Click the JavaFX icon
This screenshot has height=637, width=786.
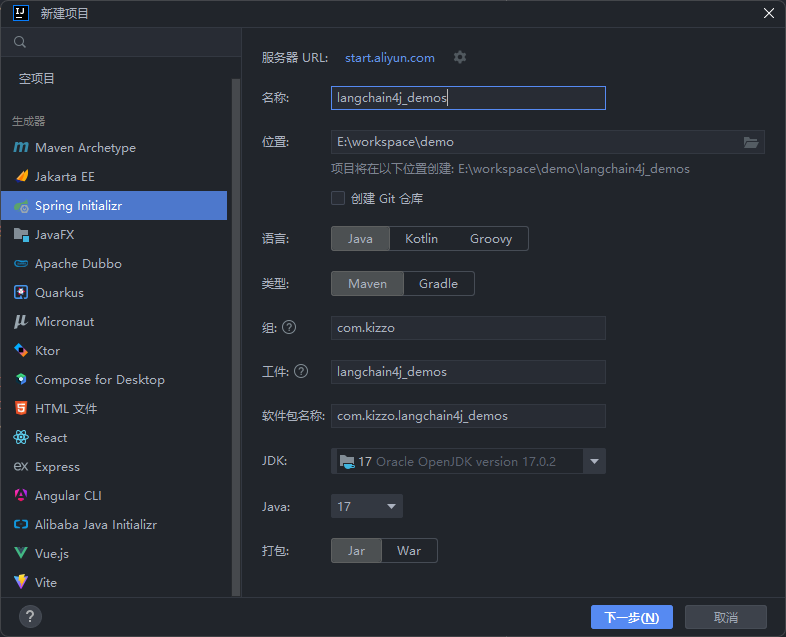point(21,235)
